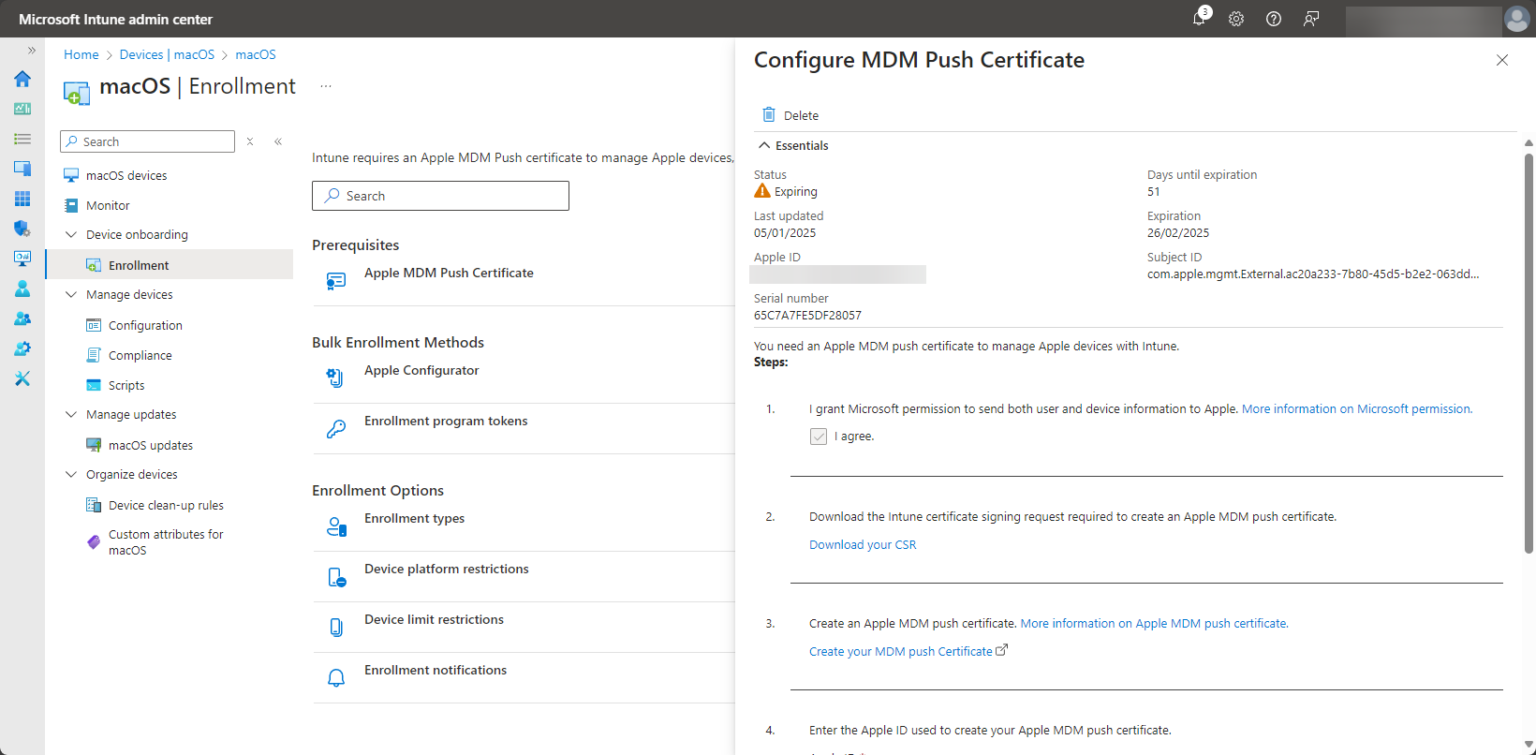The image size is (1536, 755).
Task: Select Compliance menu item
Action: pos(169,355)
